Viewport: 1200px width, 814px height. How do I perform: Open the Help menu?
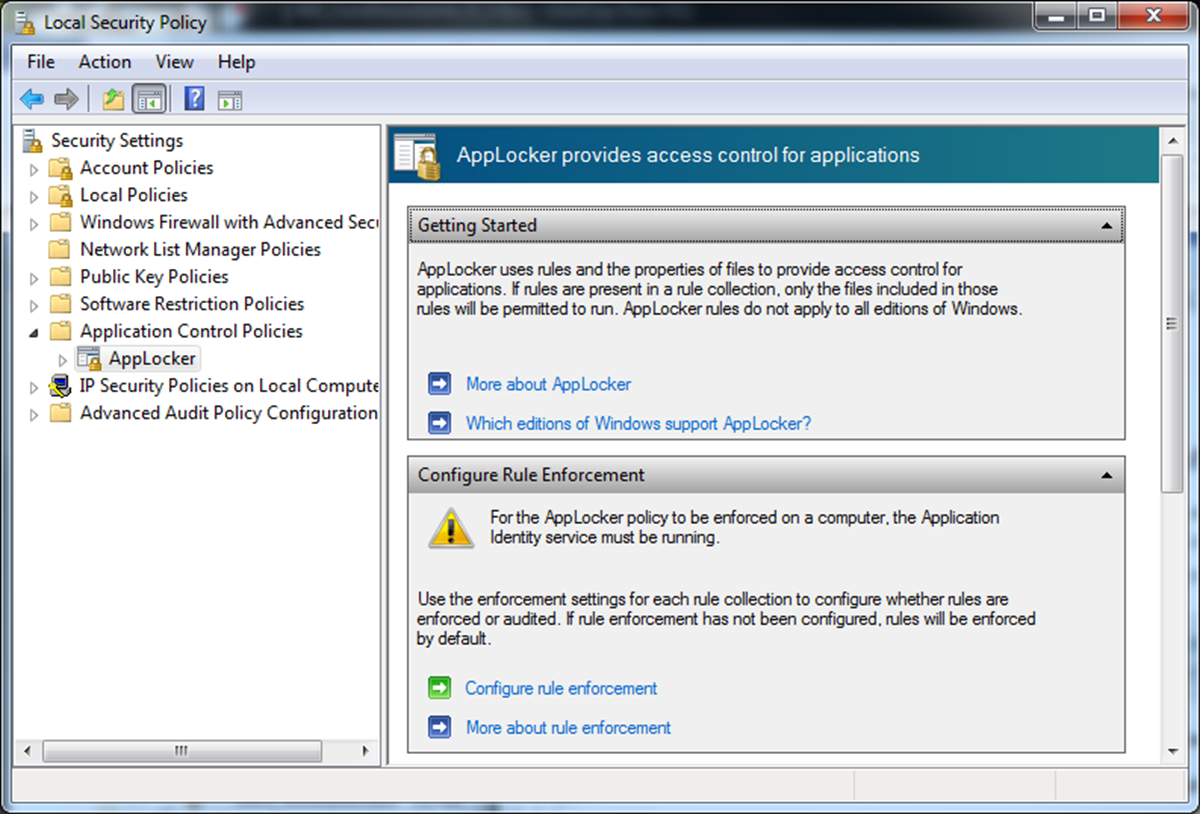tap(236, 62)
